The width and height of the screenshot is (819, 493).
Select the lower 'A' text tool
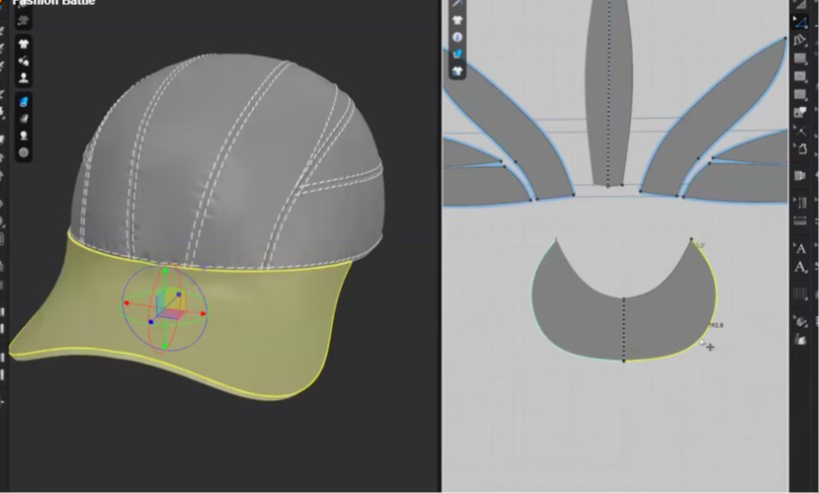tap(800, 268)
